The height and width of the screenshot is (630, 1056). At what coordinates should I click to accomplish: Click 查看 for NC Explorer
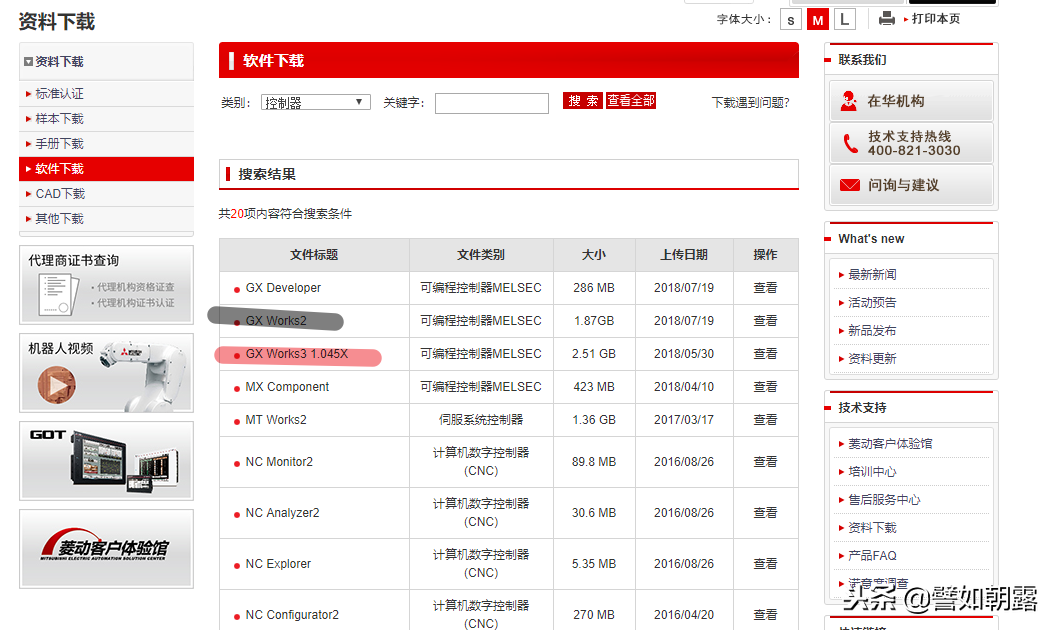point(765,564)
